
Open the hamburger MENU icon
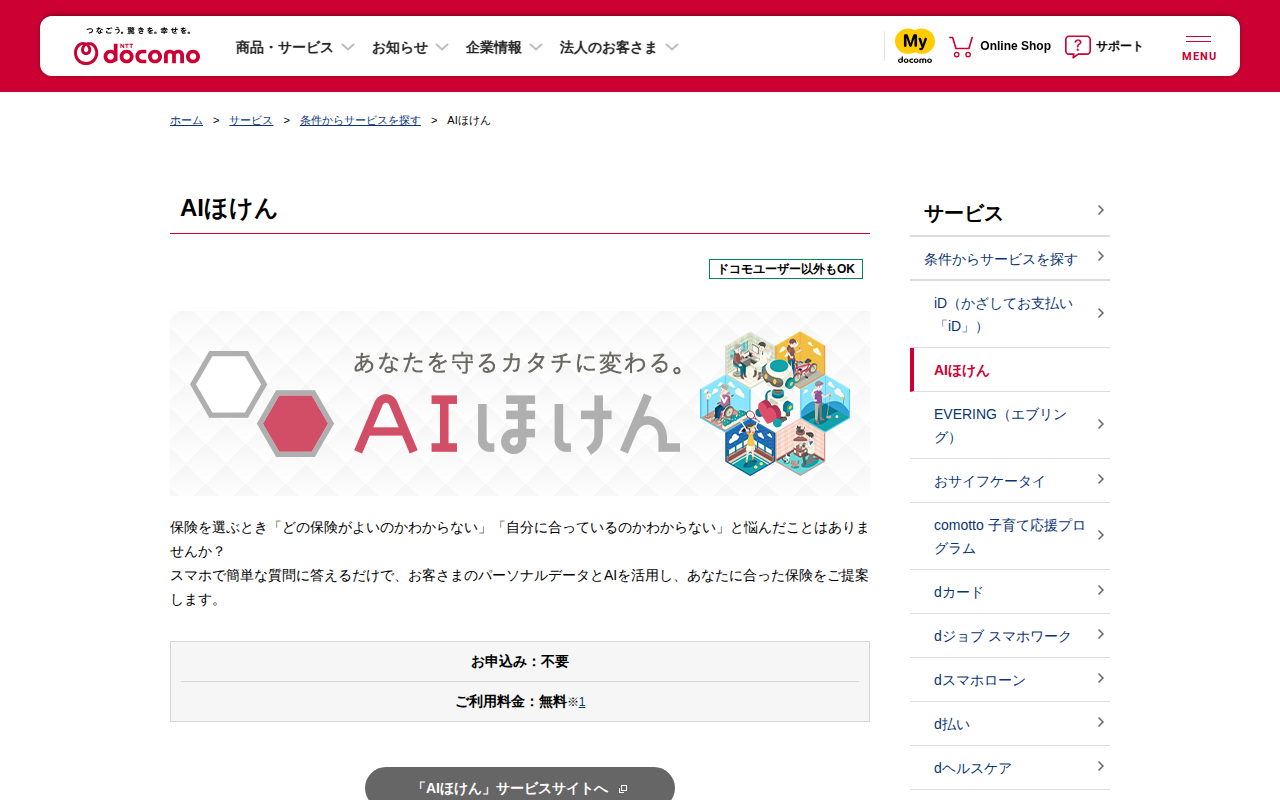[x=1199, y=47]
